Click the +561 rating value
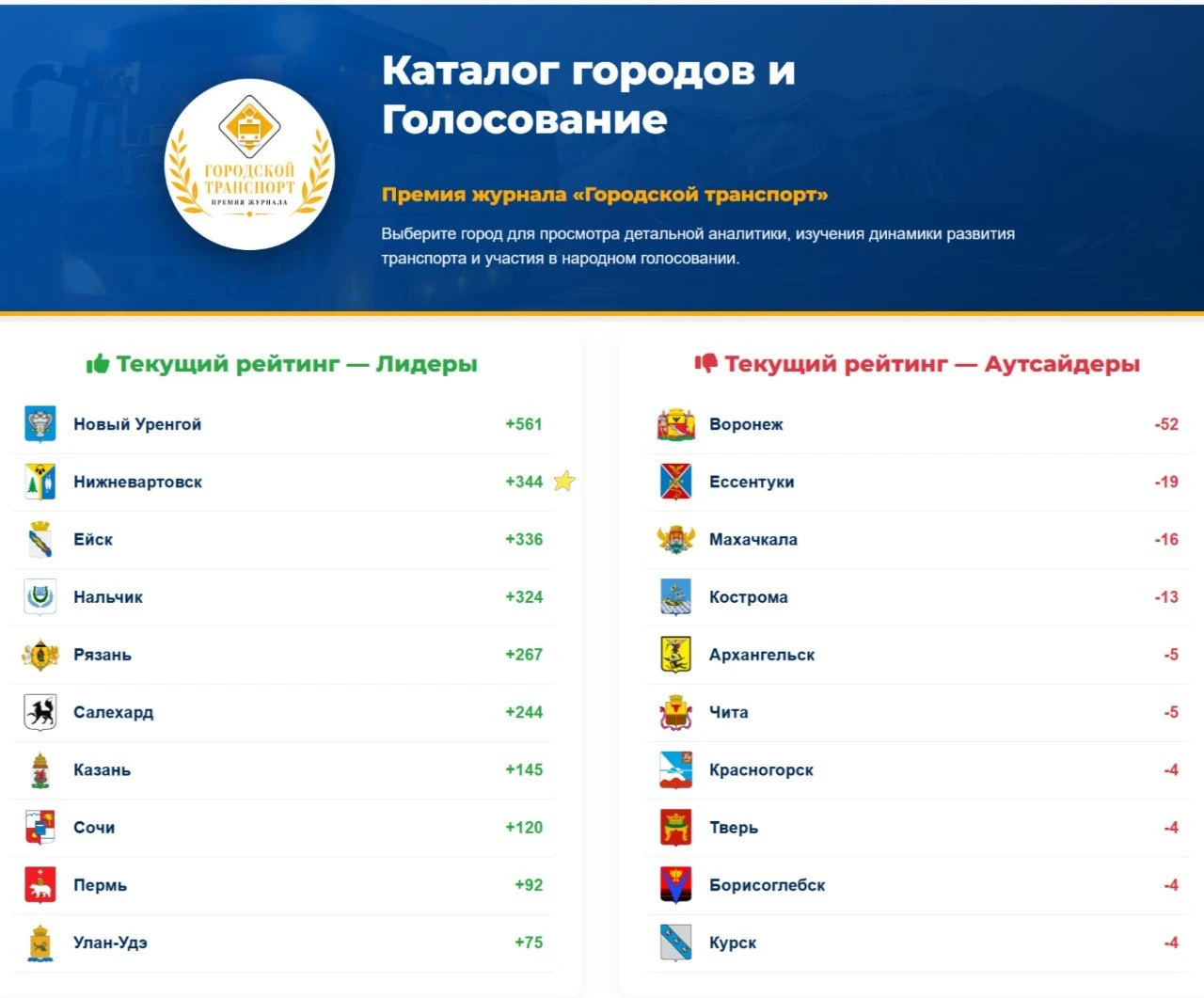Screen dimensions: 1204x998 click(x=524, y=424)
